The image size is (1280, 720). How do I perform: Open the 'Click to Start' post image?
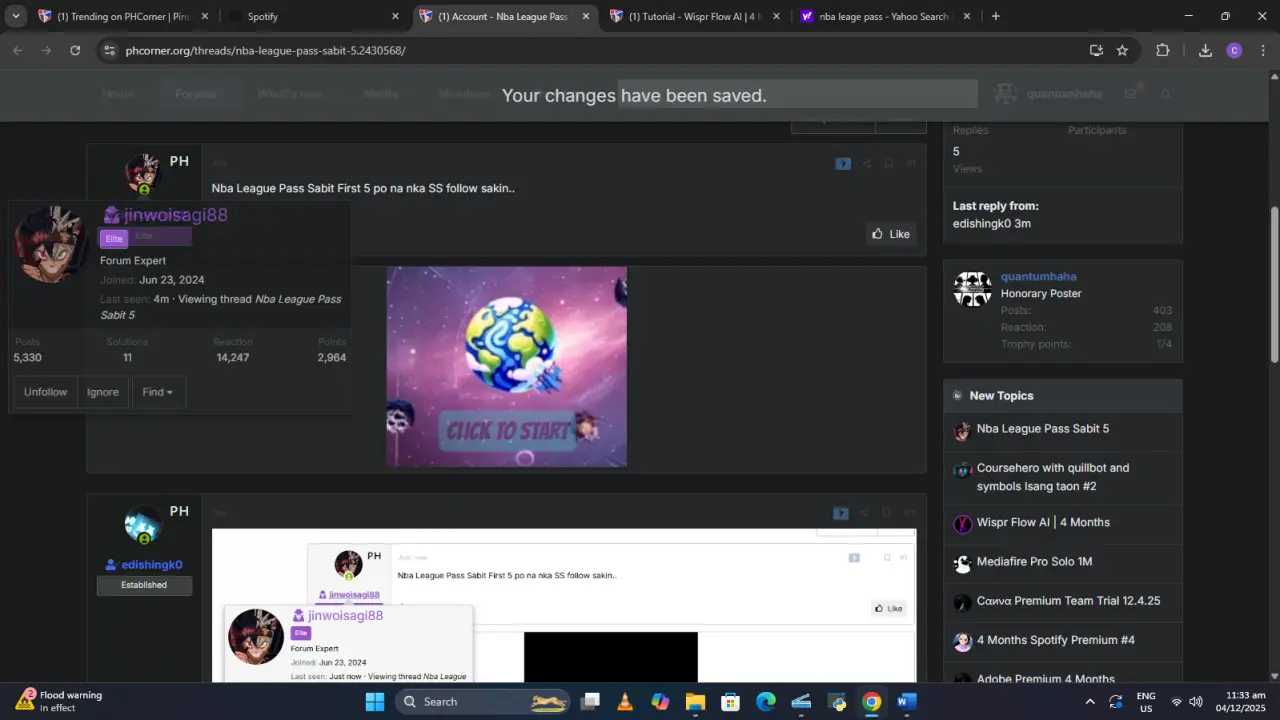(x=507, y=366)
